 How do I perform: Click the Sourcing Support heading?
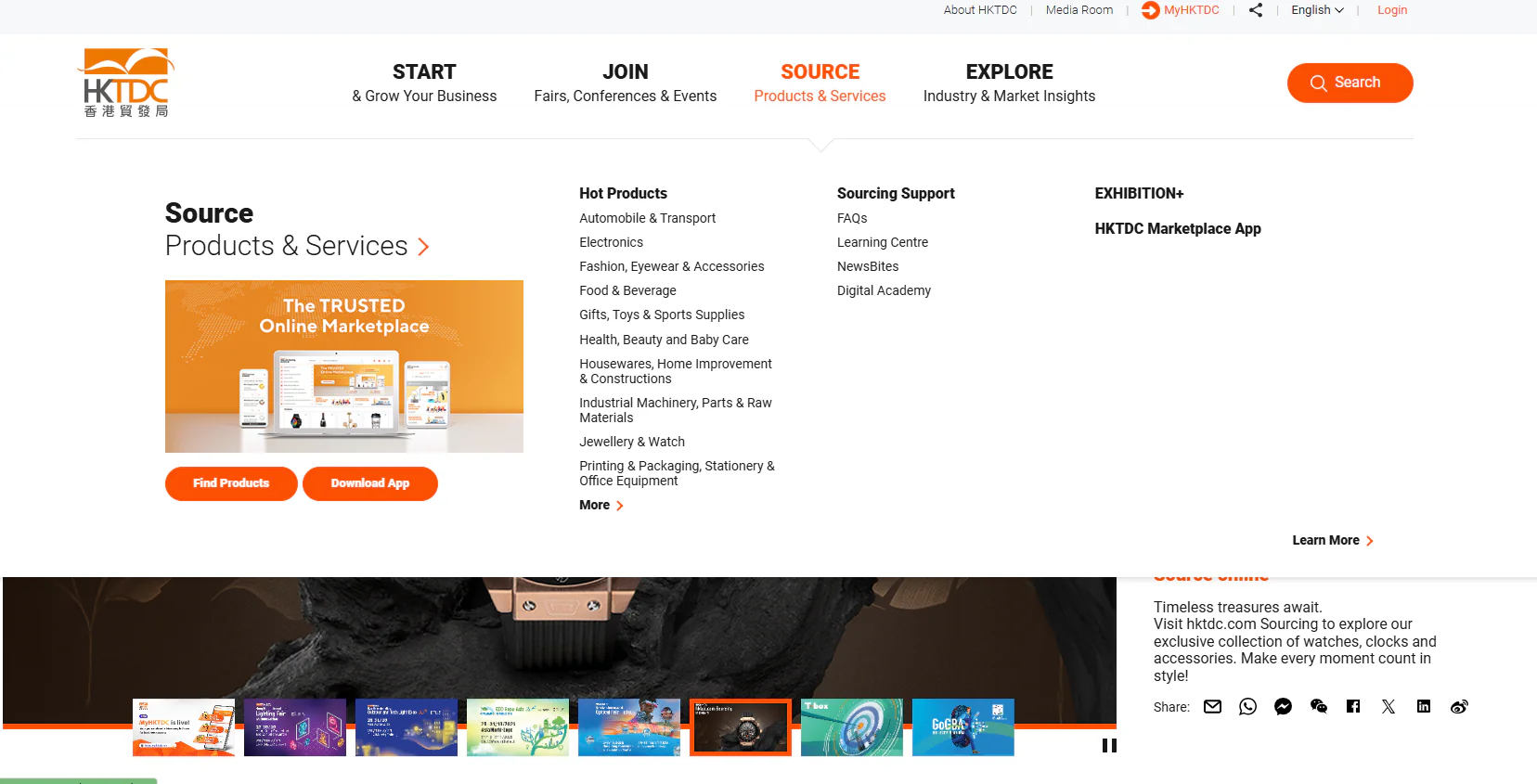coord(896,193)
